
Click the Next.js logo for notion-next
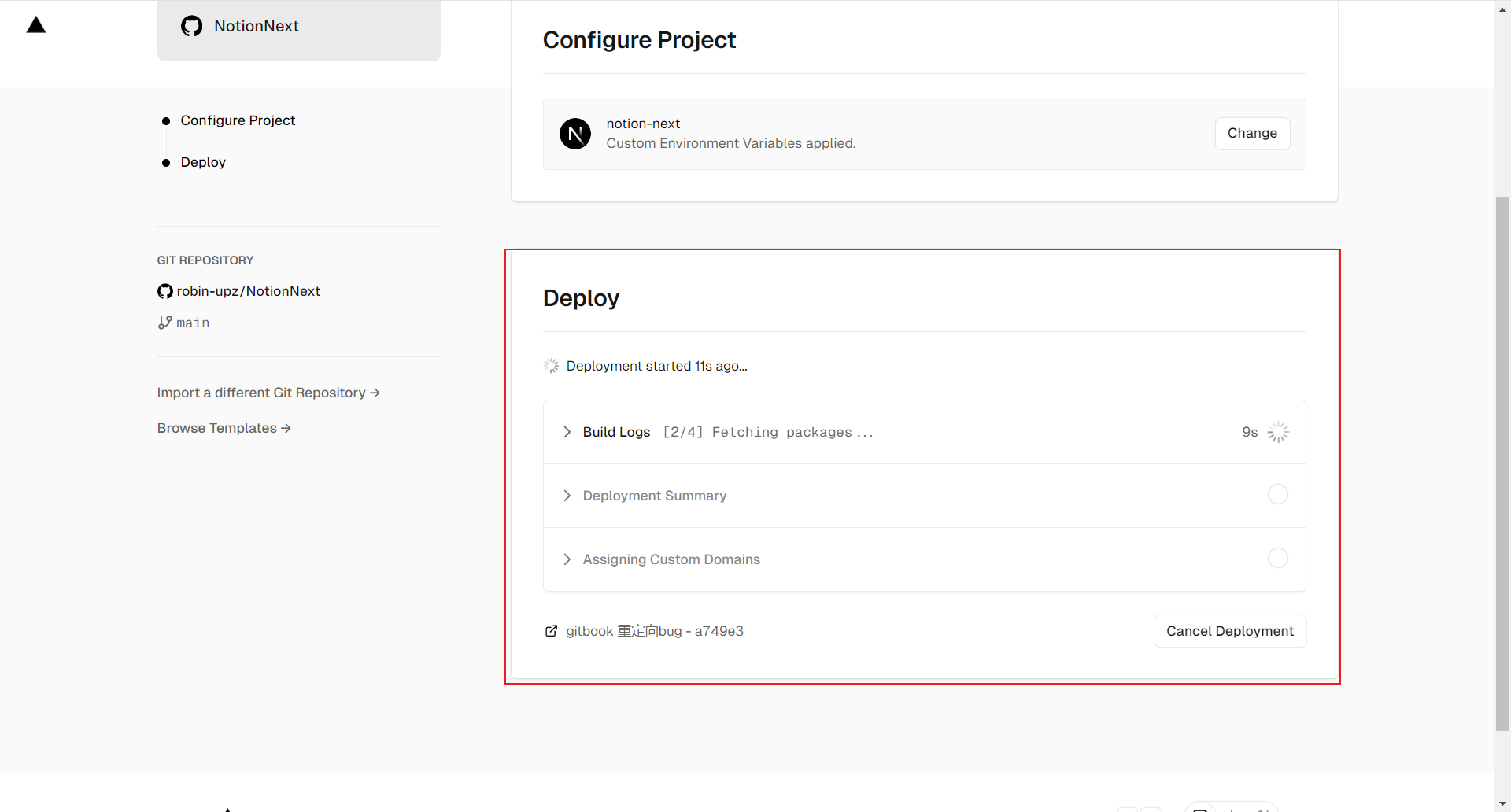(x=575, y=134)
